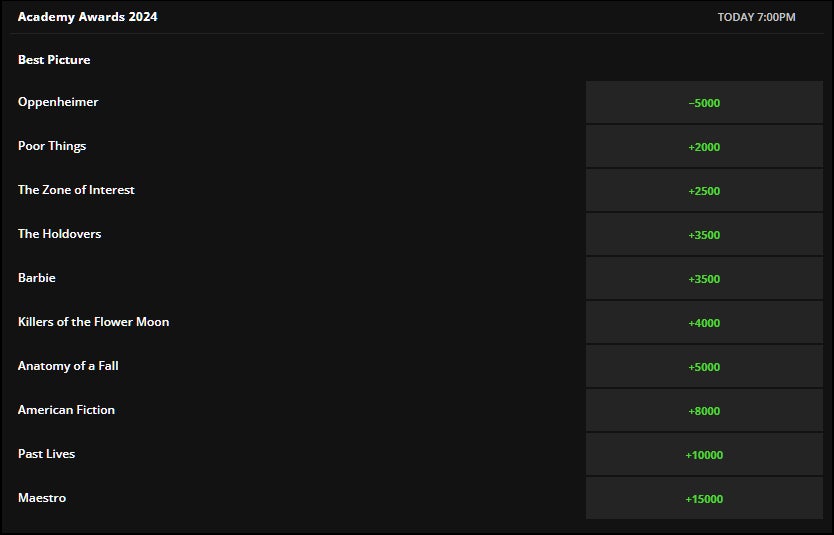Select the Oppenheimer −5000 odds button
Viewport: 834px width, 535px height.
pyautogui.click(x=704, y=103)
